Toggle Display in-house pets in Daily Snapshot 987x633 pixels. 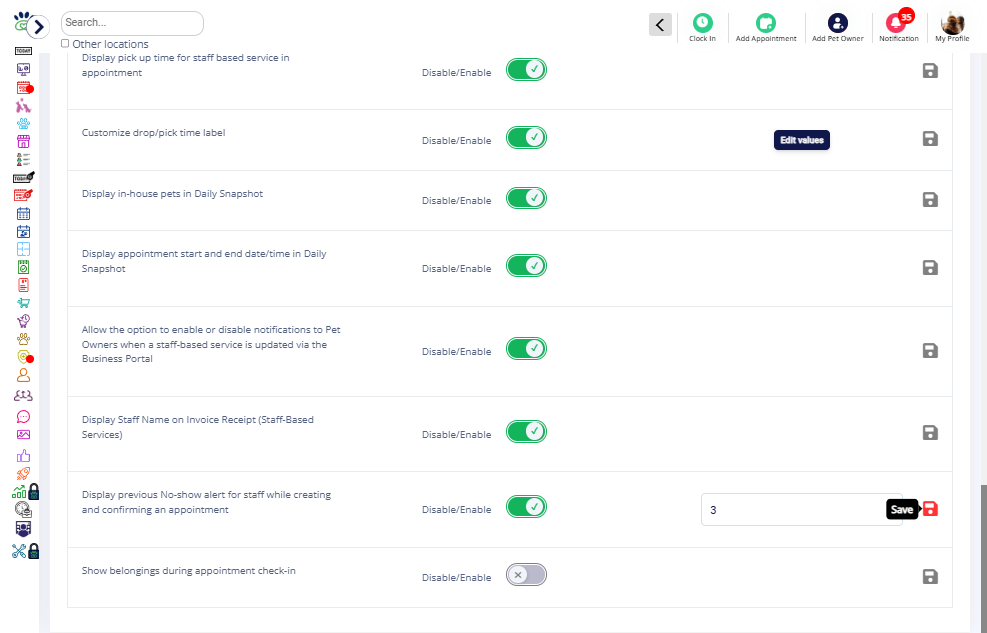pyautogui.click(x=526, y=198)
